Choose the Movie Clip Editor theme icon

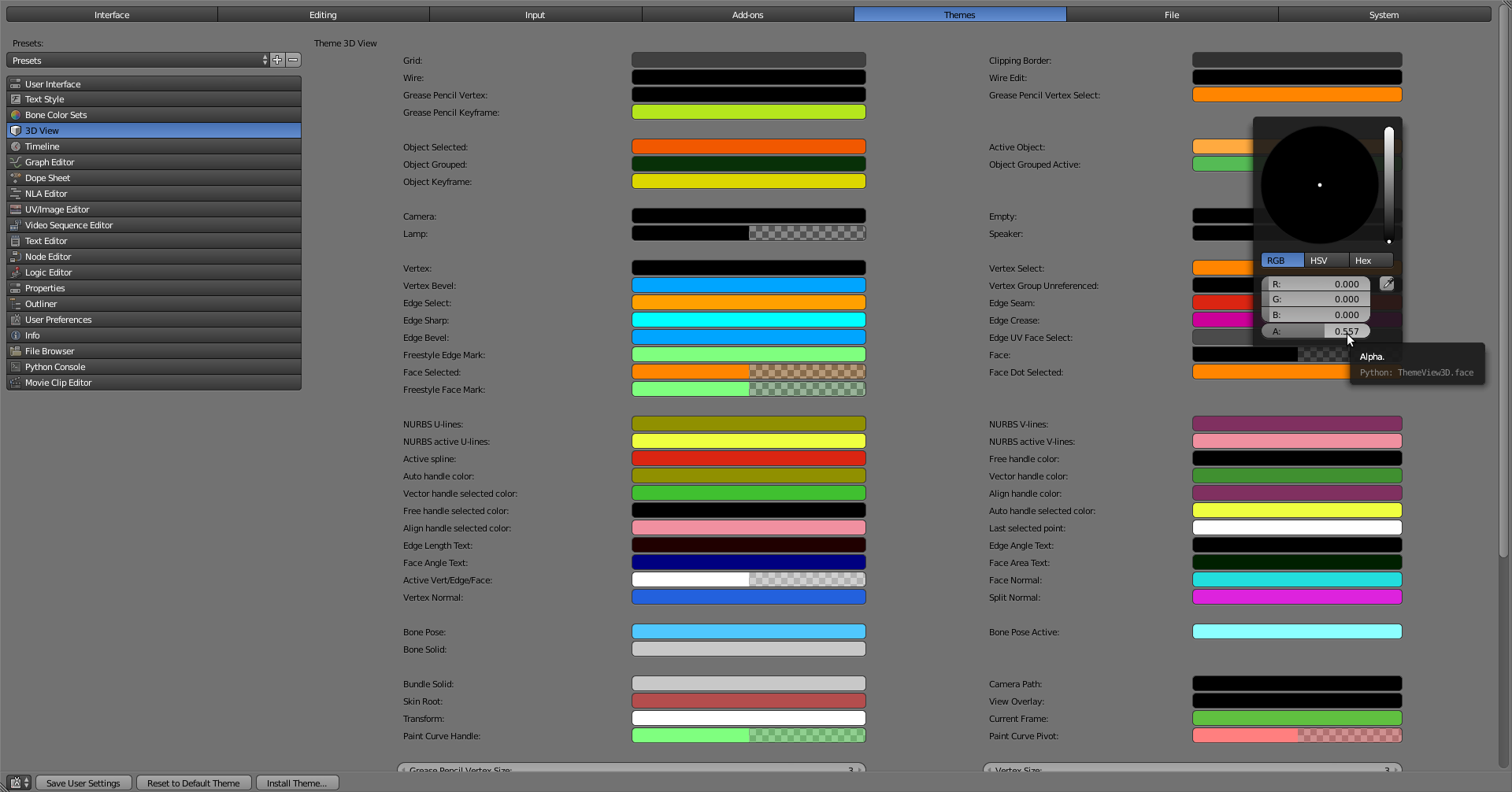[16, 383]
